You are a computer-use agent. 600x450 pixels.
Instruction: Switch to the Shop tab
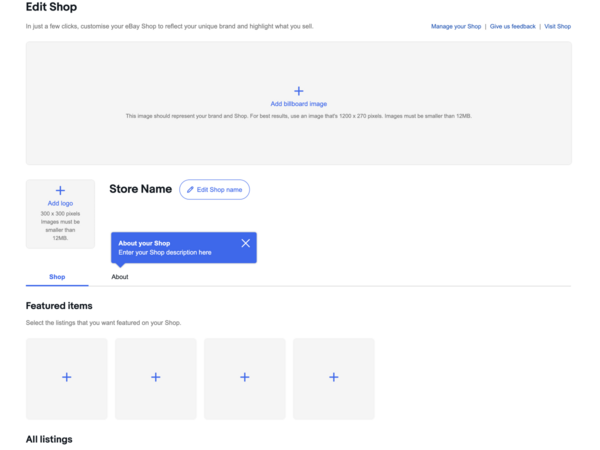[57, 277]
